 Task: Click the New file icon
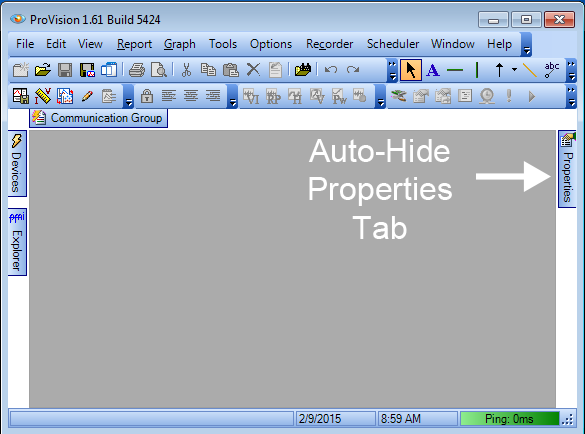click(21, 70)
